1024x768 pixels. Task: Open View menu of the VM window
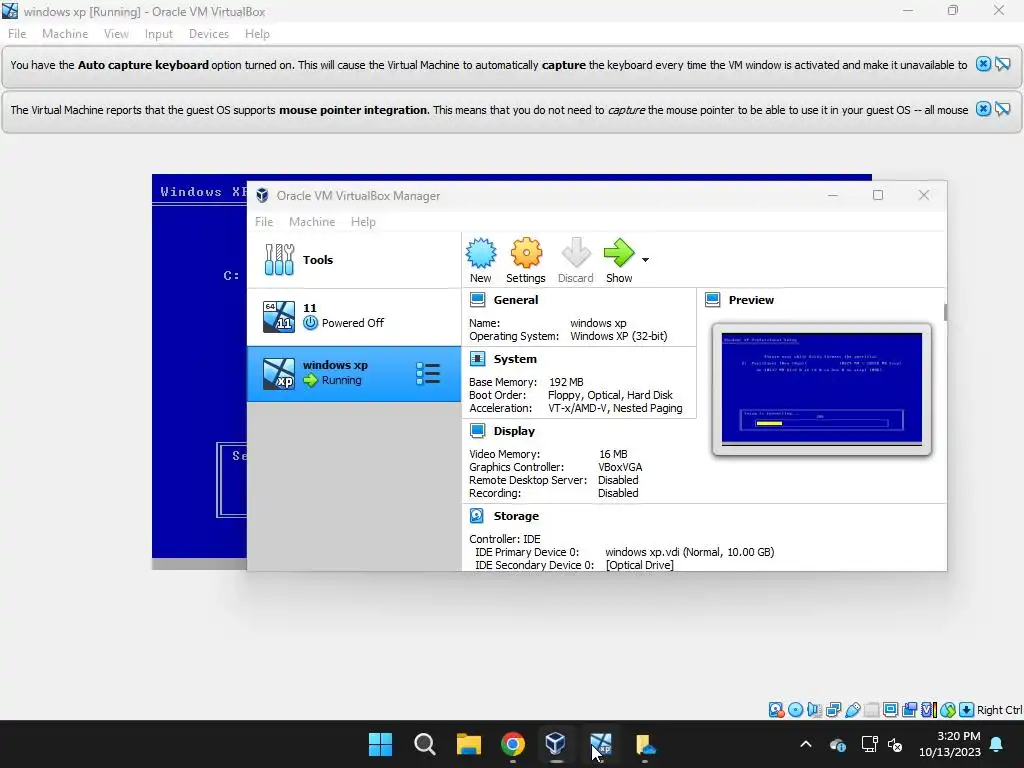pyautogui.click(x=116, y=34)
